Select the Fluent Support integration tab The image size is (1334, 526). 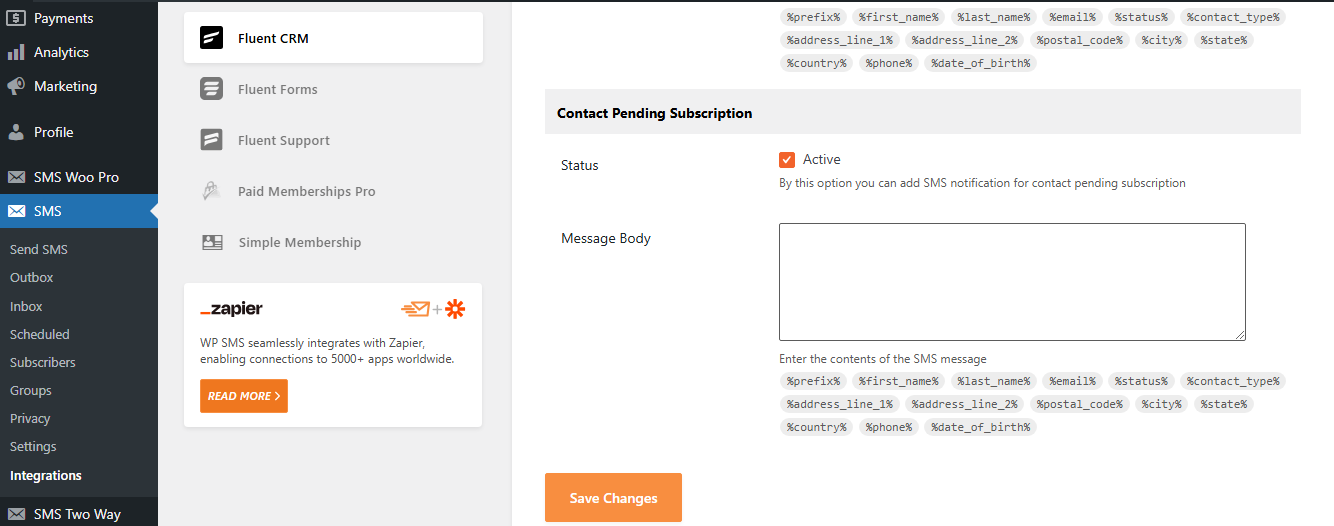pos(333,140)
